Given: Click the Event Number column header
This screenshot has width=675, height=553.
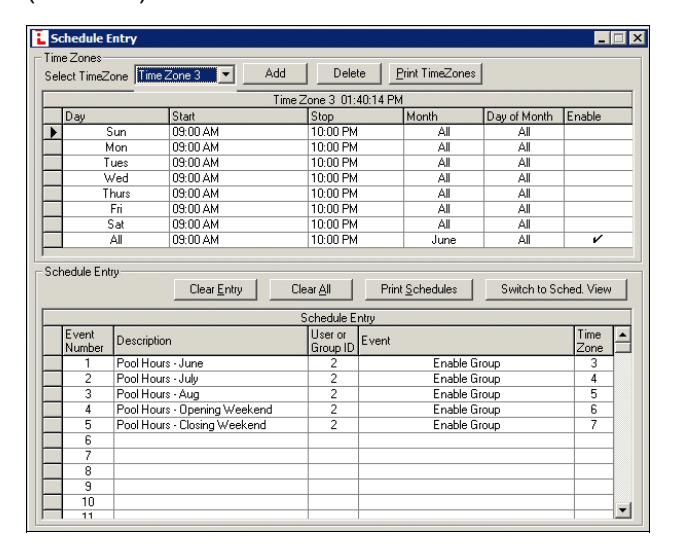Looking at the screenshot, I should click(x=88, y=341).
